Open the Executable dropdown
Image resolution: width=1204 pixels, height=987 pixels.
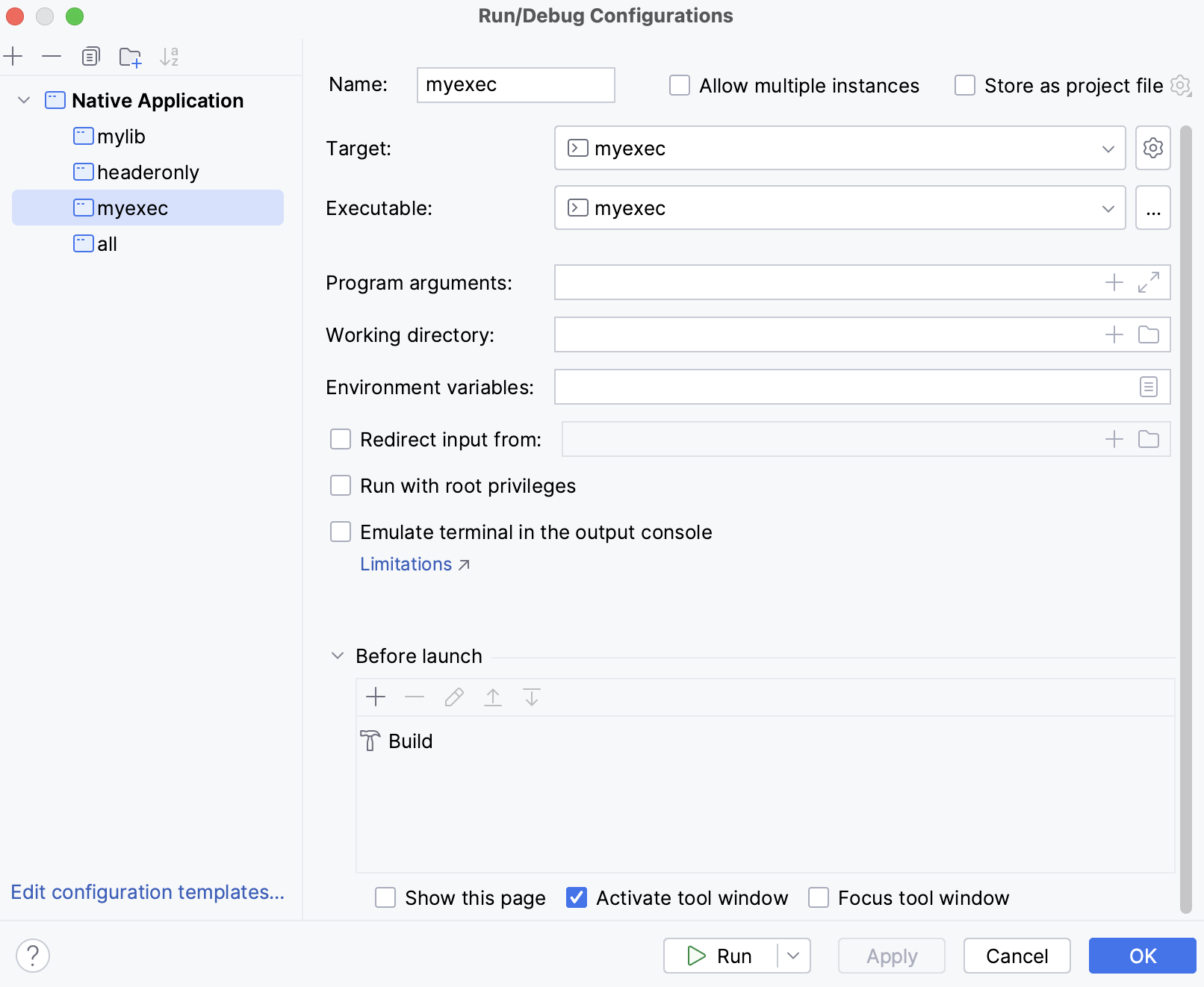click(x=1108, y=208)
